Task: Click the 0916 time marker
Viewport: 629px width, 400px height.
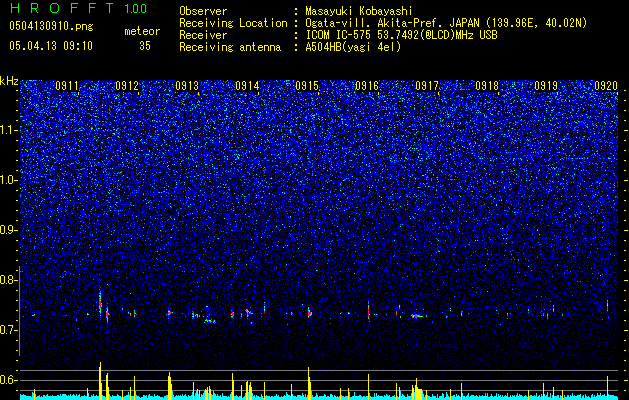Action: [x=367, y=86]
